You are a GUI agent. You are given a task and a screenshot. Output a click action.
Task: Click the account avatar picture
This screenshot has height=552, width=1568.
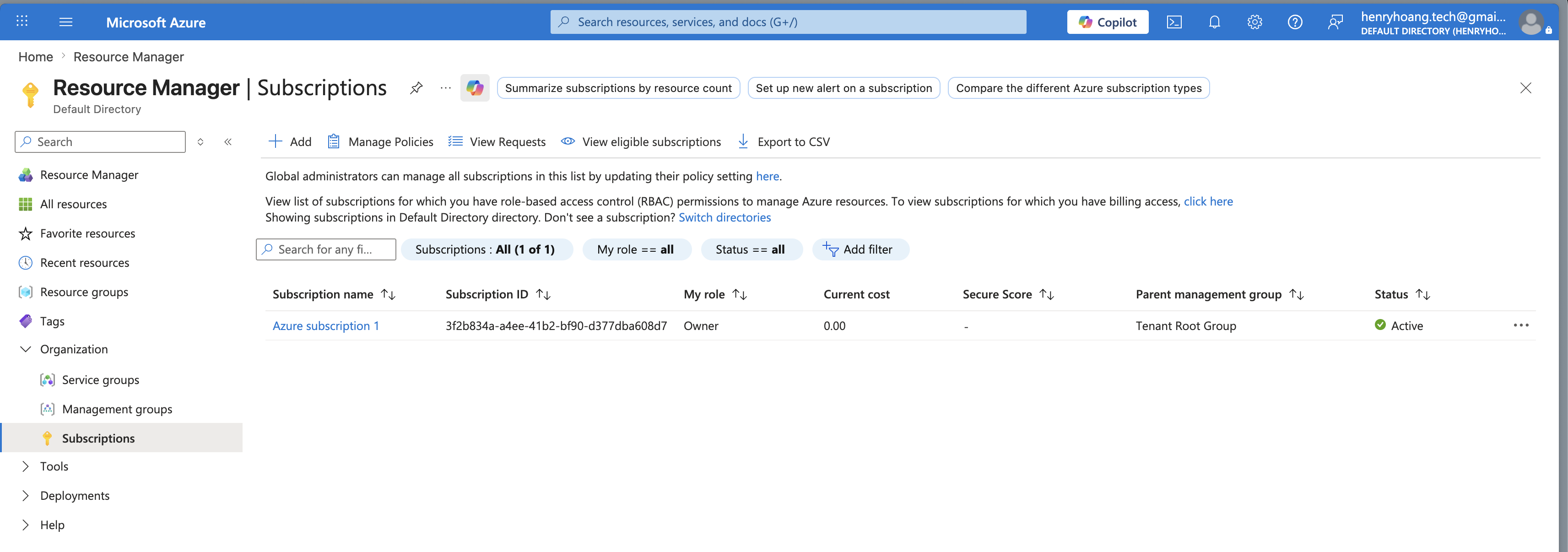coord(1530,22)
